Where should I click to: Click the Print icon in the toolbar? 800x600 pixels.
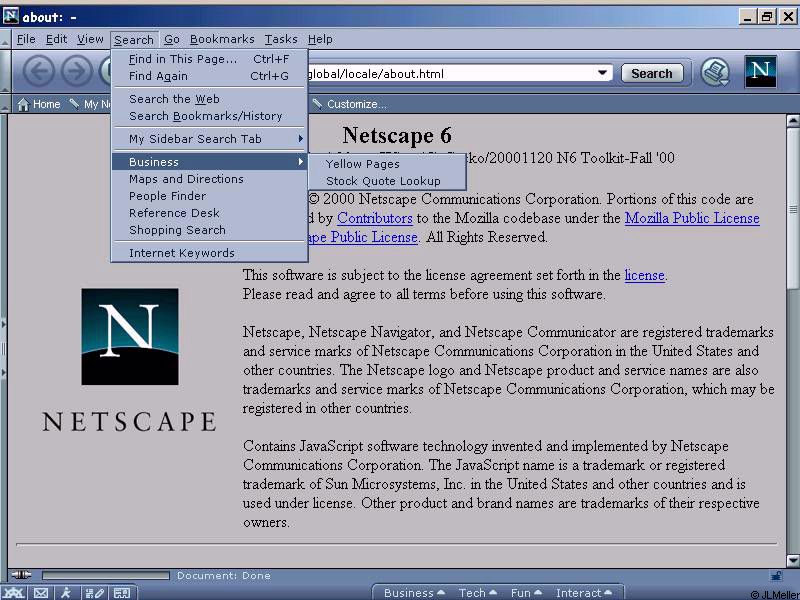(715, 72)
